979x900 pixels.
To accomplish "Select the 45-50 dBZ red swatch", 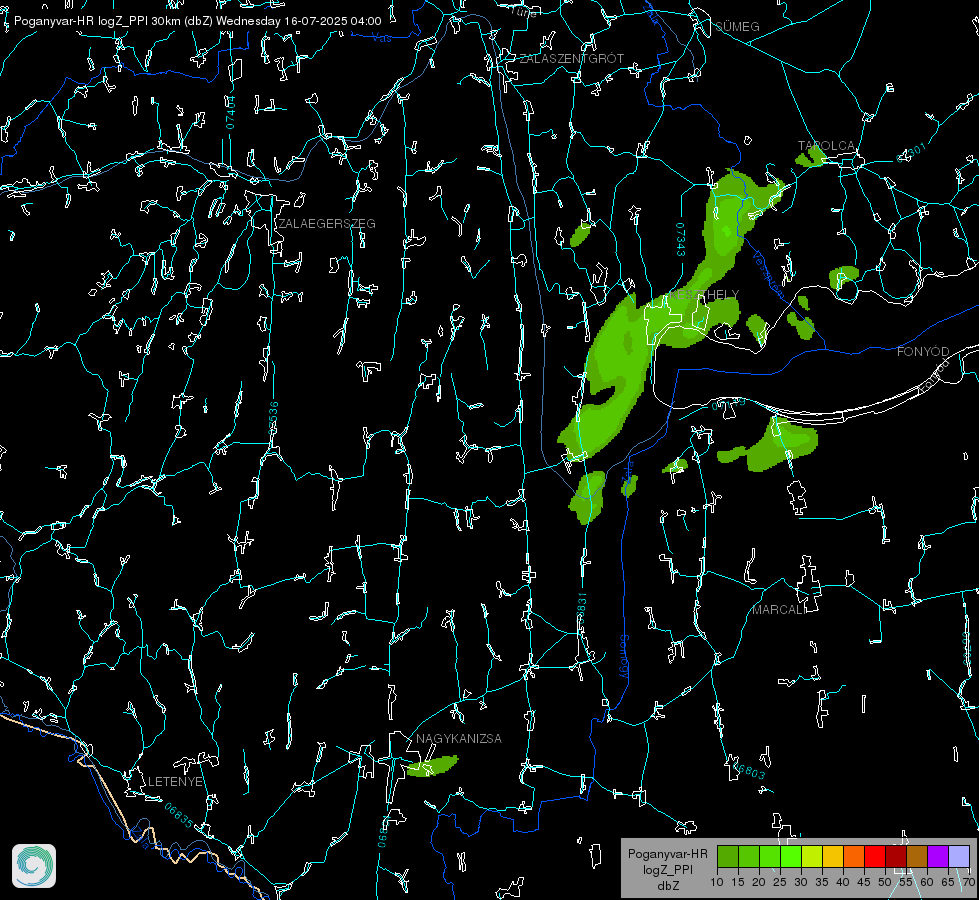I will (875, 856).
